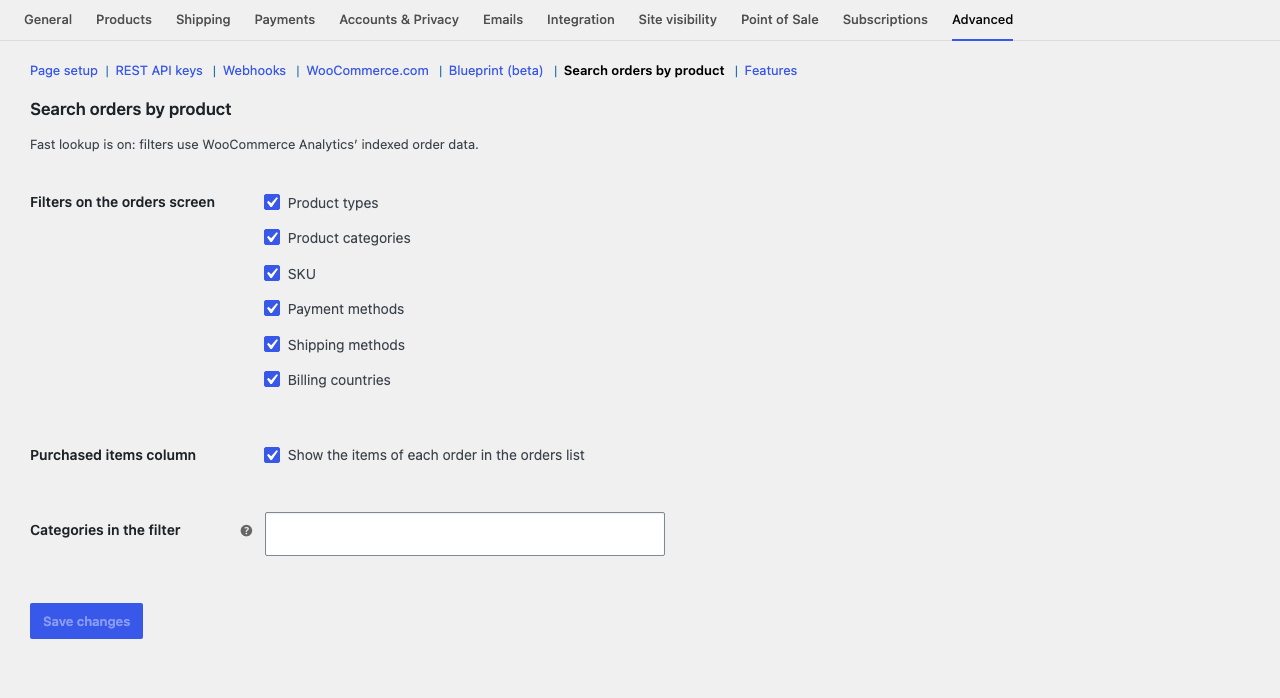
Task: Open the General settings tab
Action: (x=48, y=20)
